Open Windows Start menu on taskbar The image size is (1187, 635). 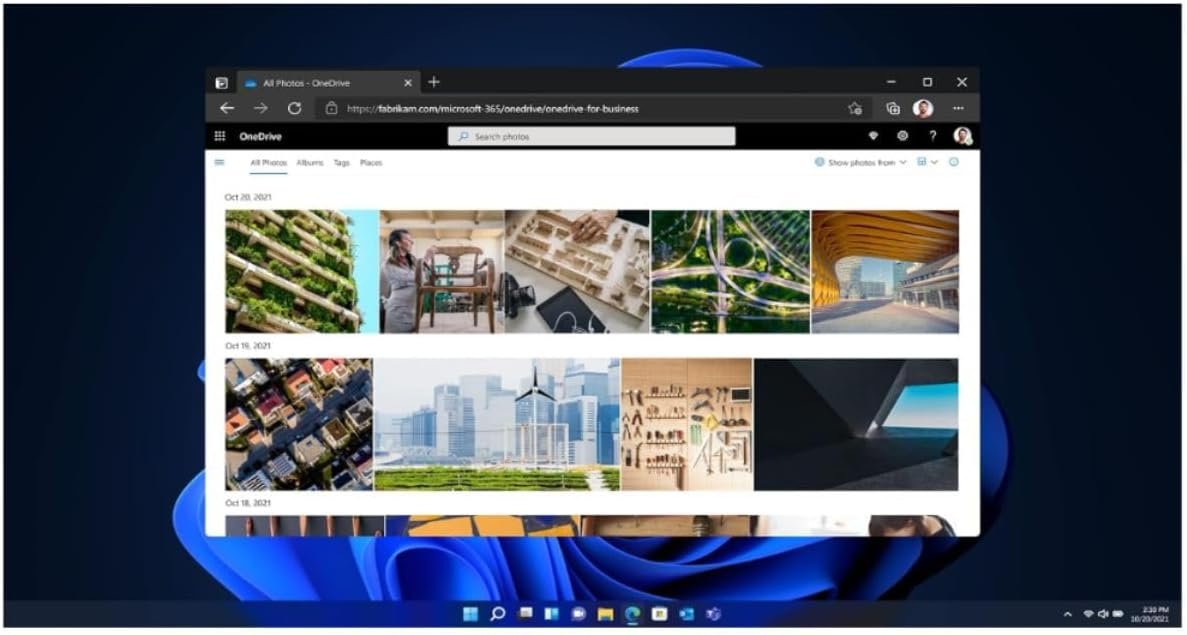pos(470,613)
